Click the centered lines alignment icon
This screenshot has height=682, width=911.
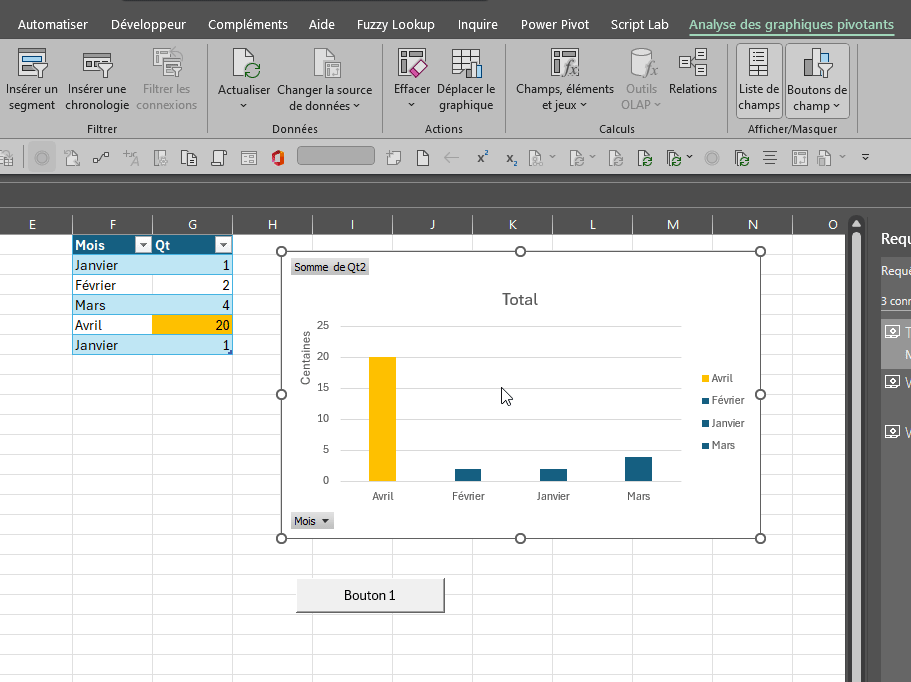tap(770, 158)
